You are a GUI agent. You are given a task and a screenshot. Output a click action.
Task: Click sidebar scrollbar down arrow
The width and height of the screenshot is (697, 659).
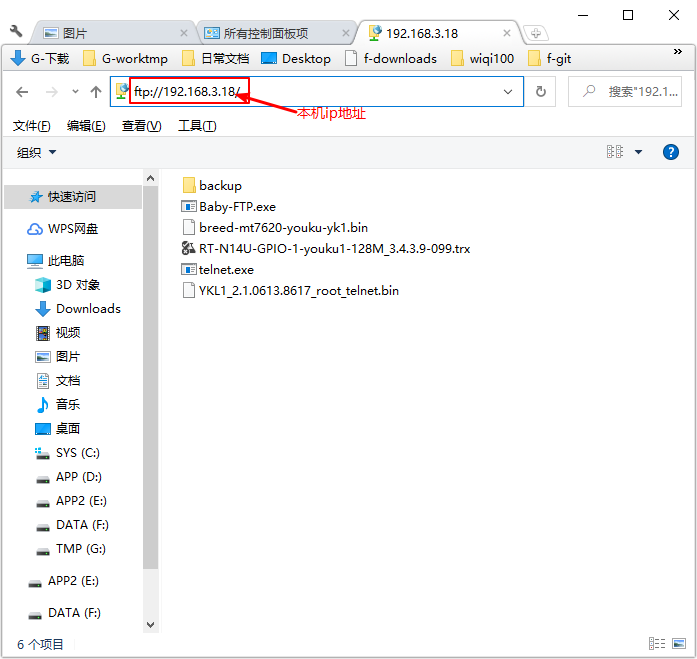coord(150,625)
